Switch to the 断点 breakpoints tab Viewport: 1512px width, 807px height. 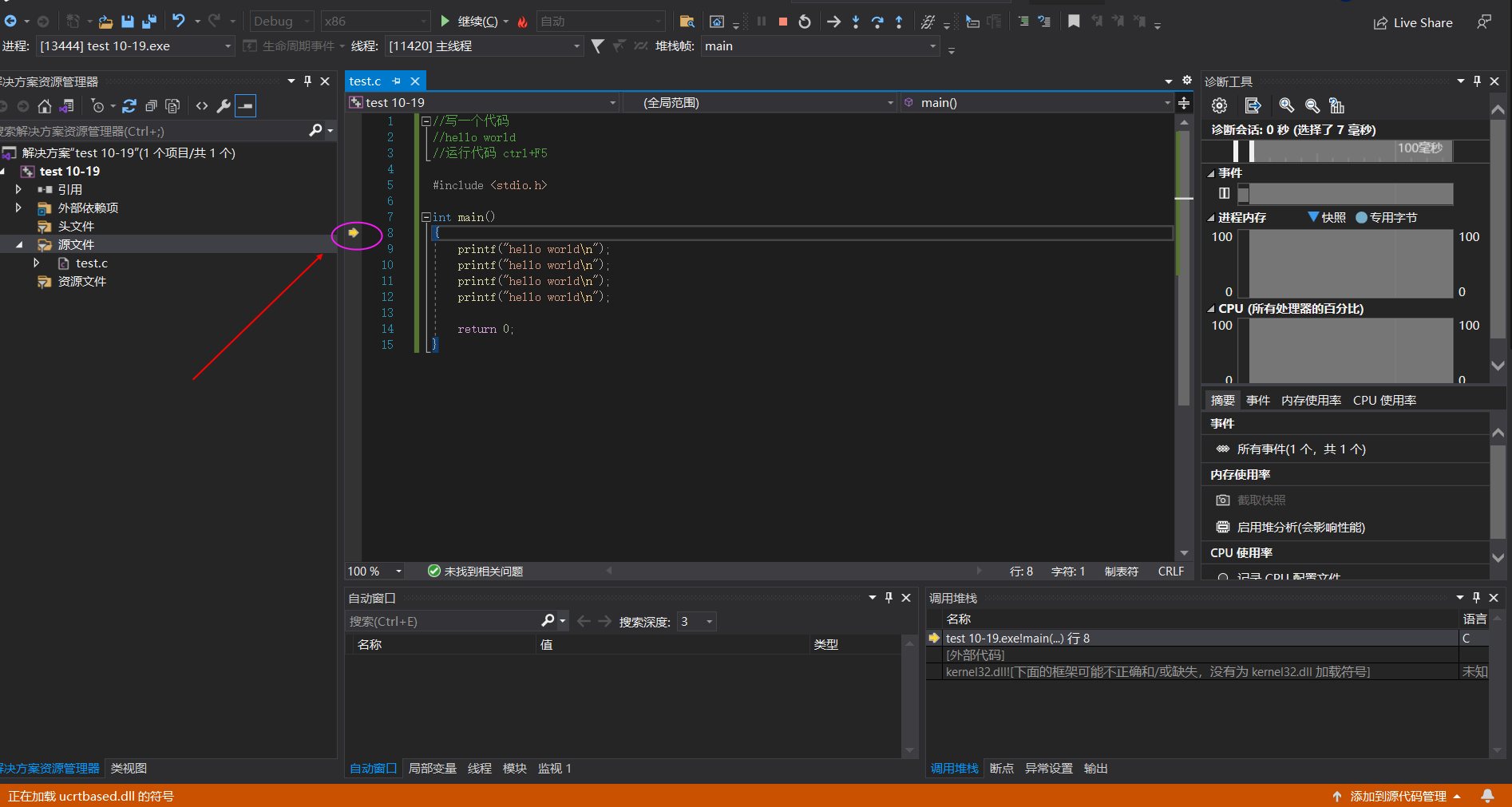coord(1001,768)
